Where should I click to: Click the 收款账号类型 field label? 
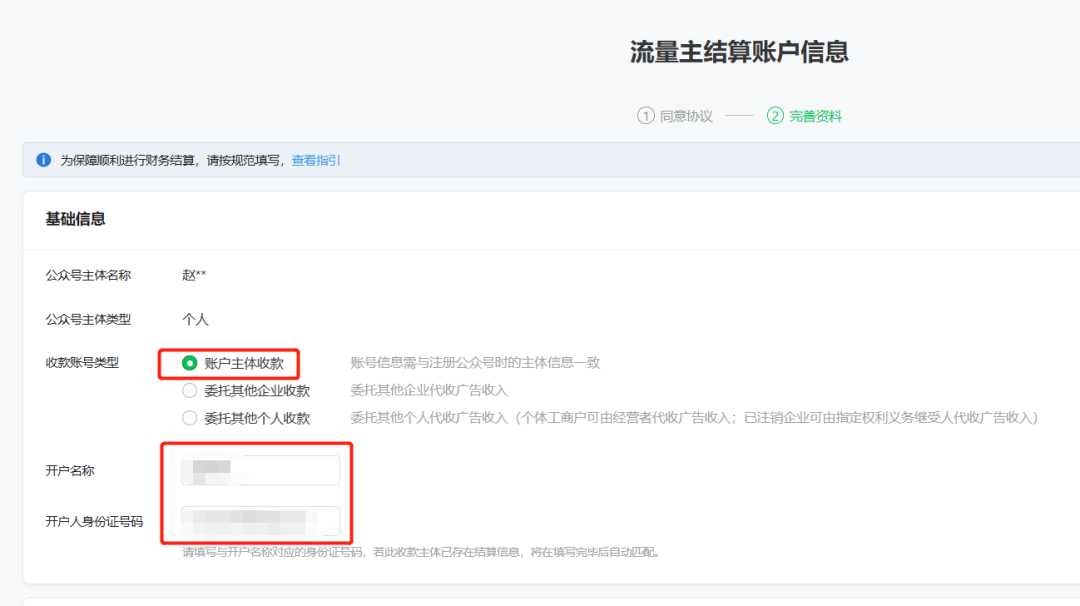(x=82, y=363)
